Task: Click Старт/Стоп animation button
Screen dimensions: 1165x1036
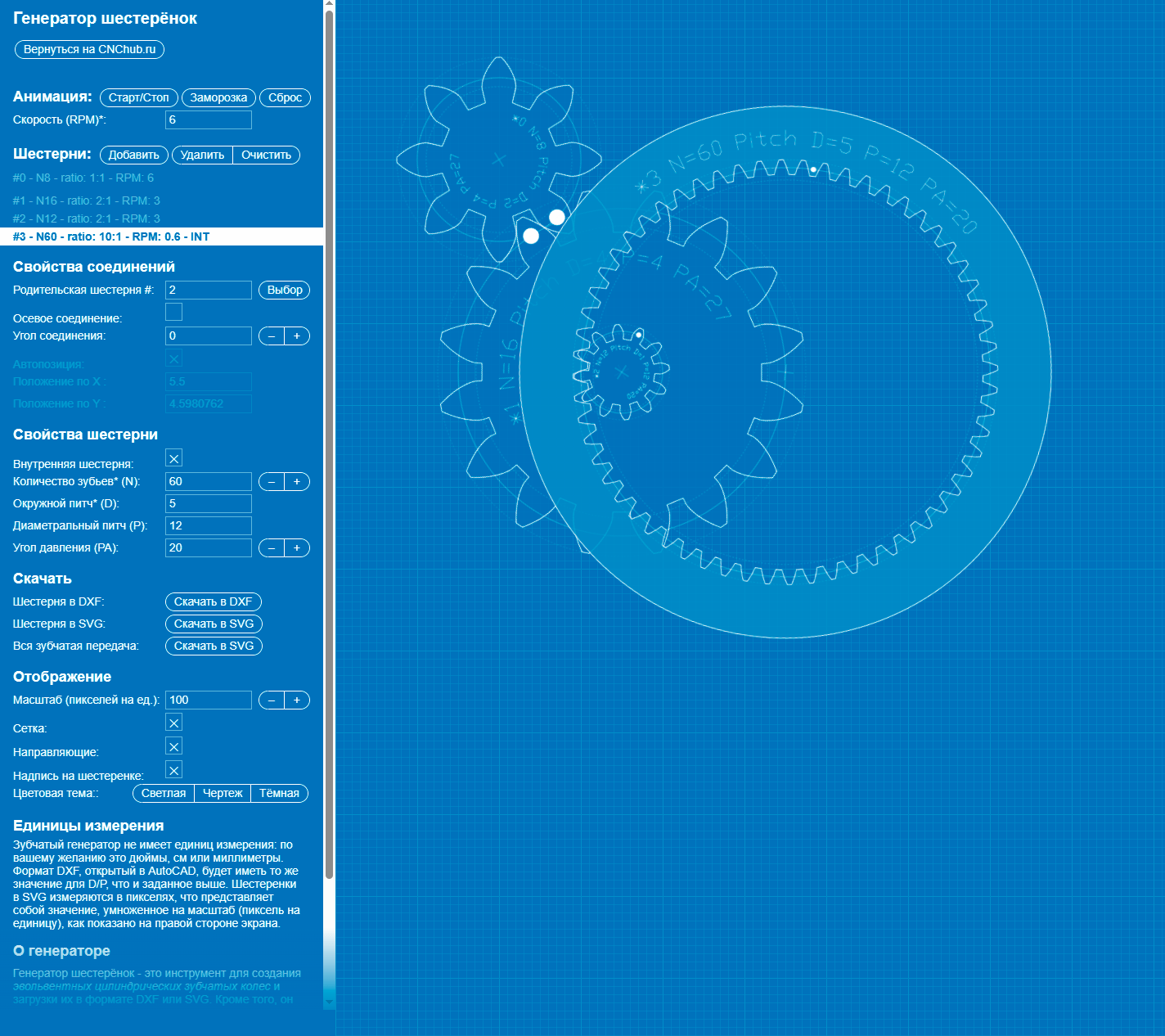Action: click(139, 97)
